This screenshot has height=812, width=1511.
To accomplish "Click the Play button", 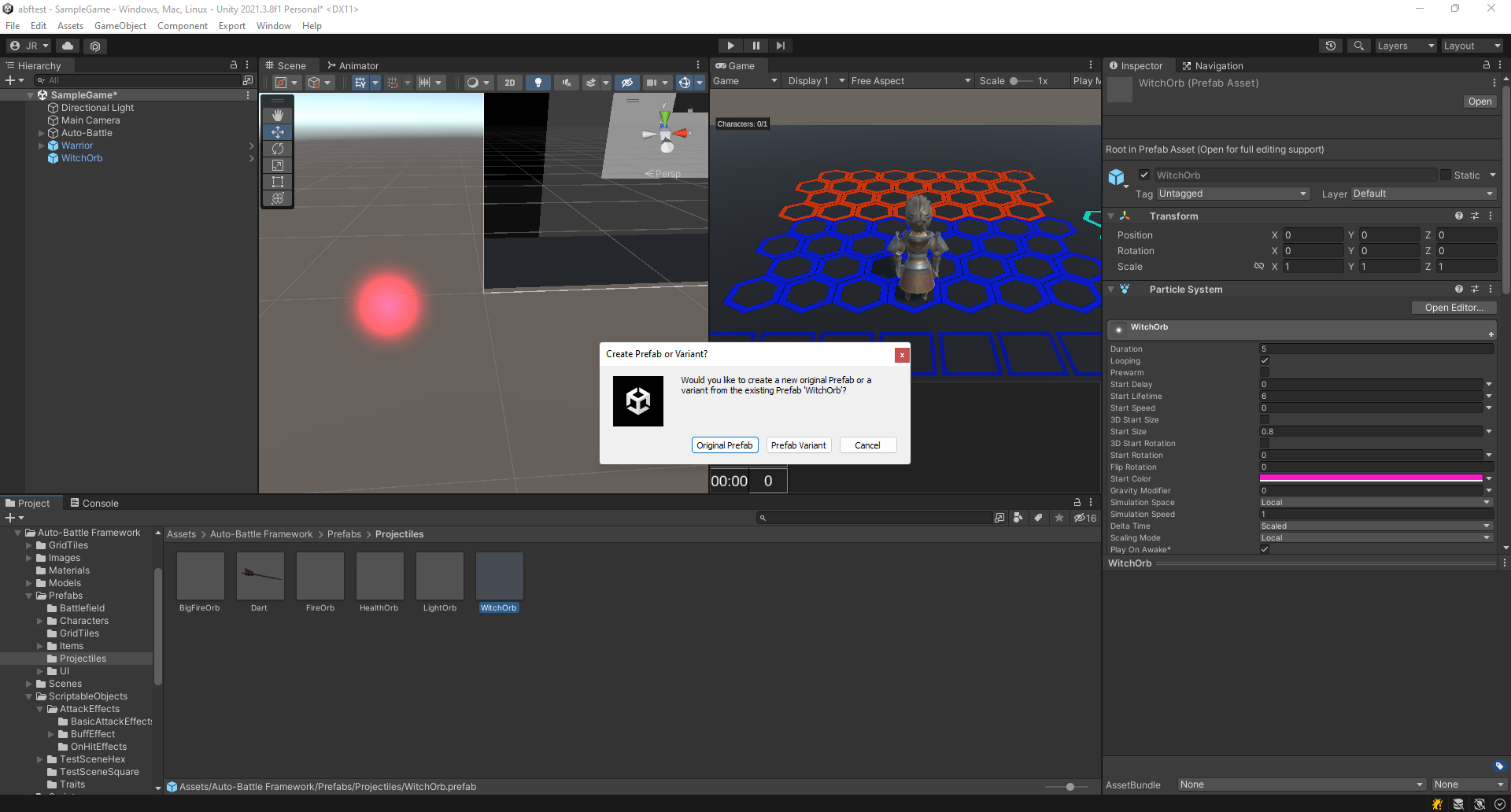I will coord(730,46).
